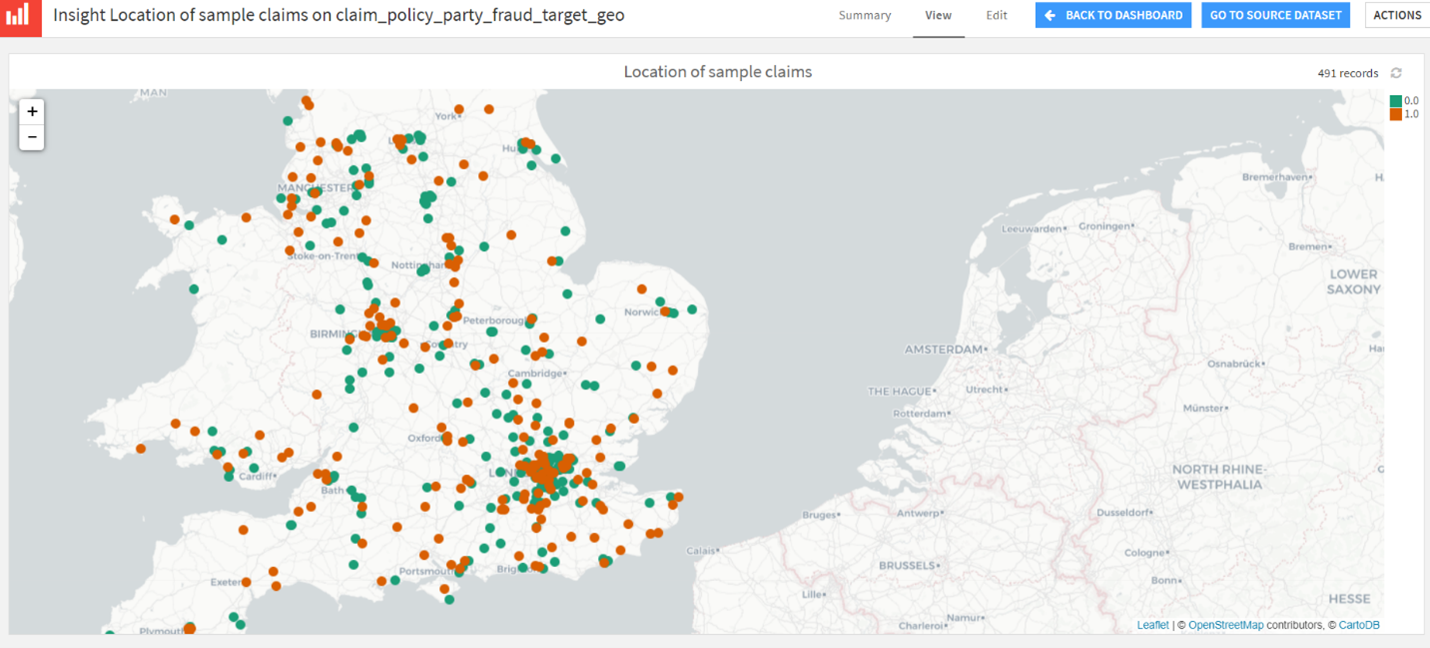Open the CartoDB attribution link
The height and width of the screenshot is (648, 1430).
(x=1359, y=625)
